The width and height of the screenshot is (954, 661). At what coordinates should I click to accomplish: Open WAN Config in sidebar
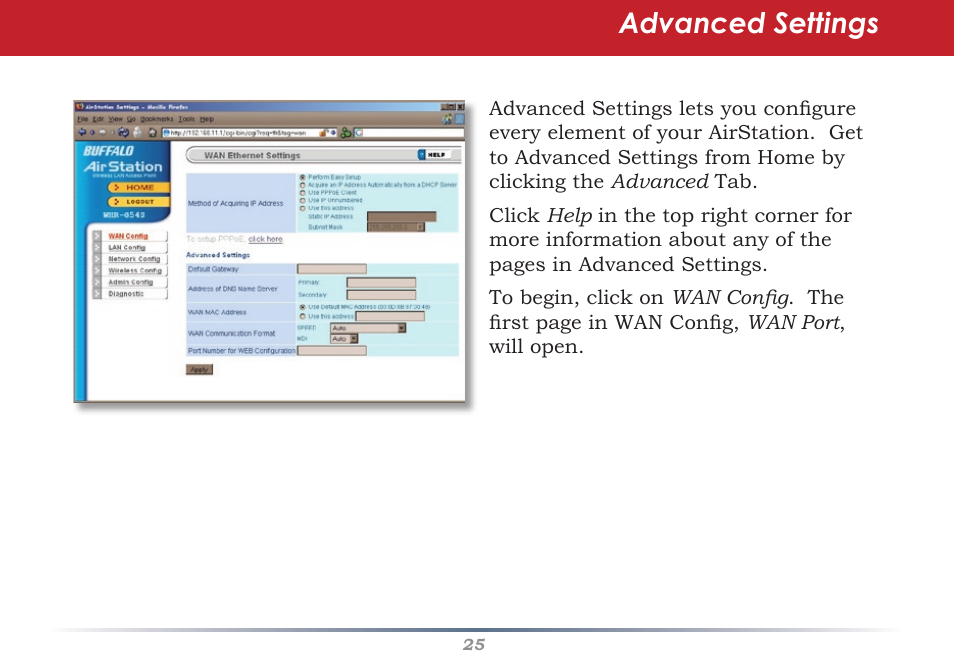point(128,236)
